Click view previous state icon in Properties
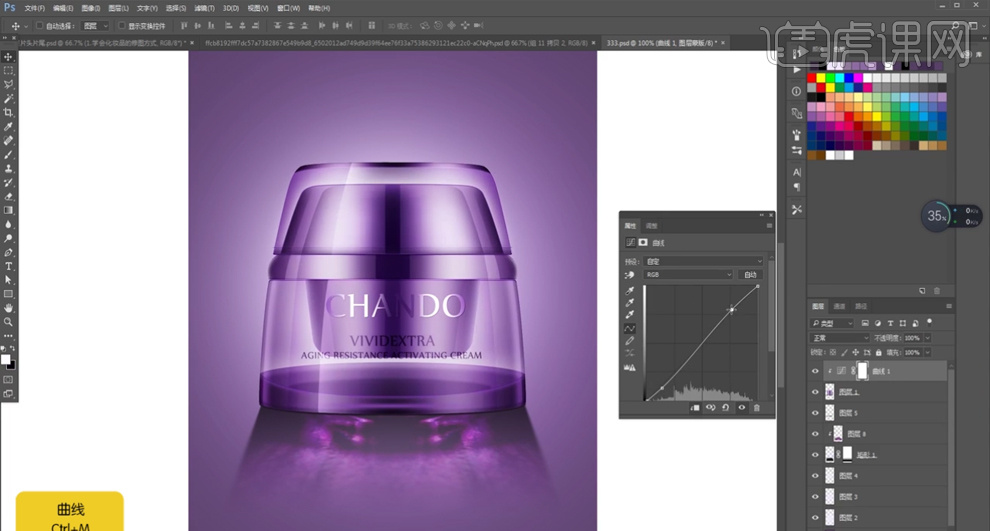Screen dimensions: 990x531 point(710,408)
